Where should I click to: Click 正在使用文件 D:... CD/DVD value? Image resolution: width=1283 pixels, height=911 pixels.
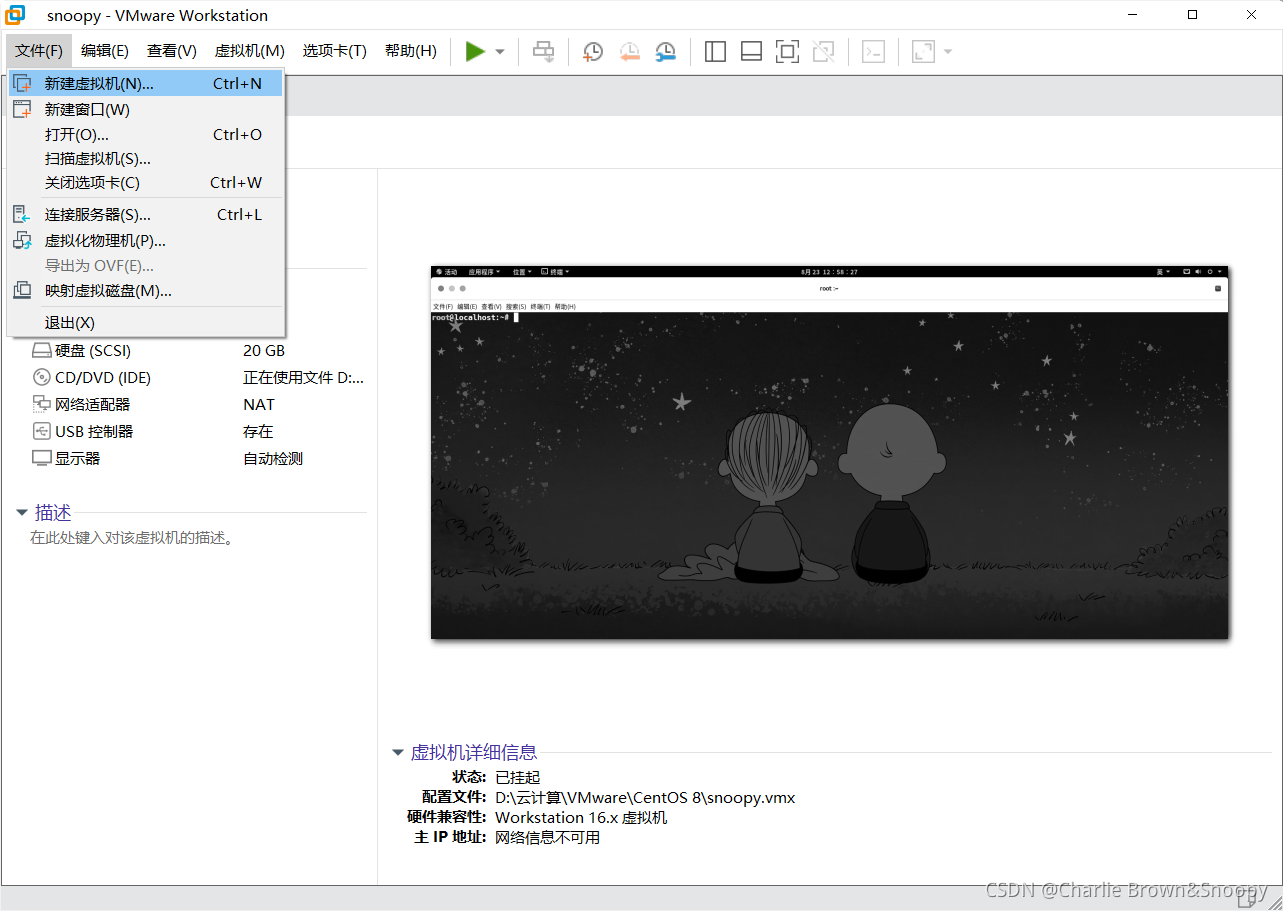point(304,378)
